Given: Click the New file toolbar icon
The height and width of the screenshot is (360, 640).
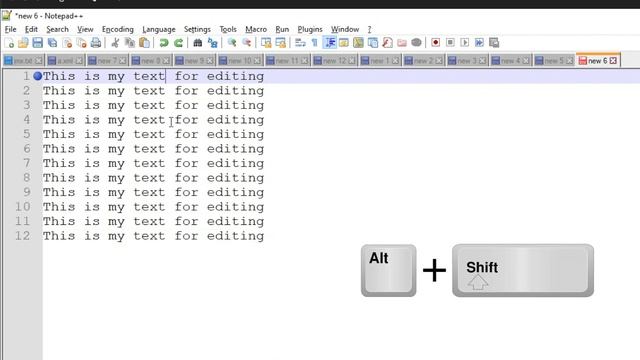Looking at the screenshot, I should [x=9, y=42].
